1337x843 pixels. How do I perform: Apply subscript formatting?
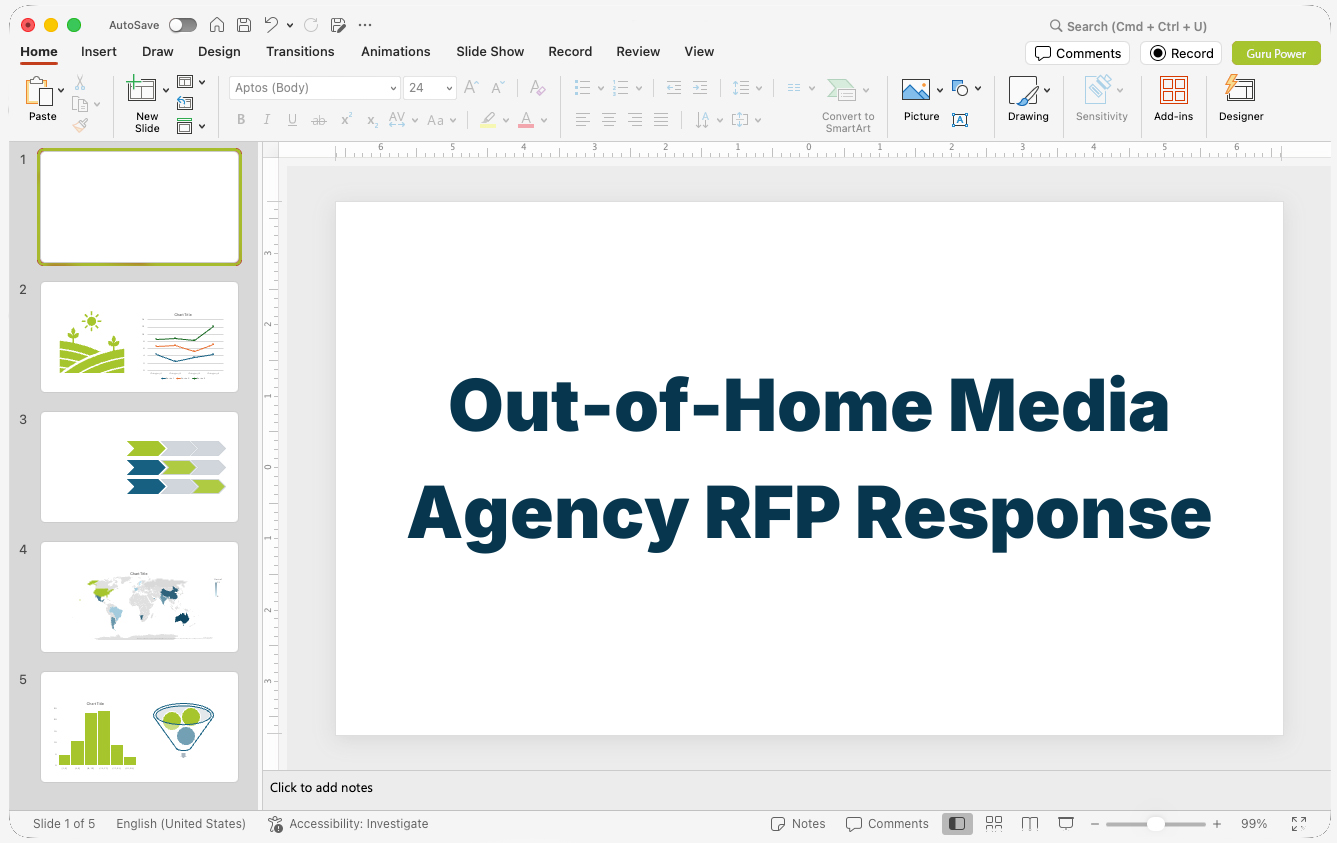372,120
